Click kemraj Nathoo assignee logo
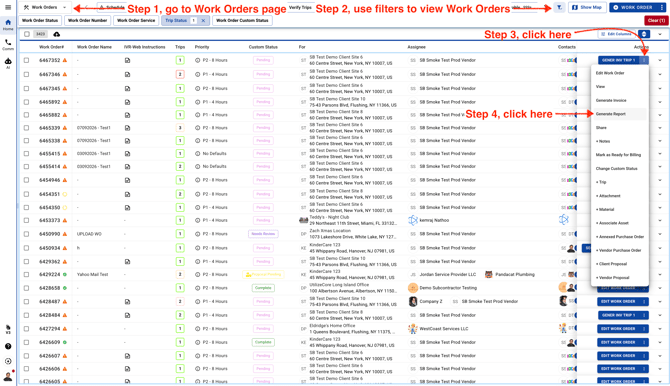The width and height of the screenshot is (670, 386). (413, 220)
